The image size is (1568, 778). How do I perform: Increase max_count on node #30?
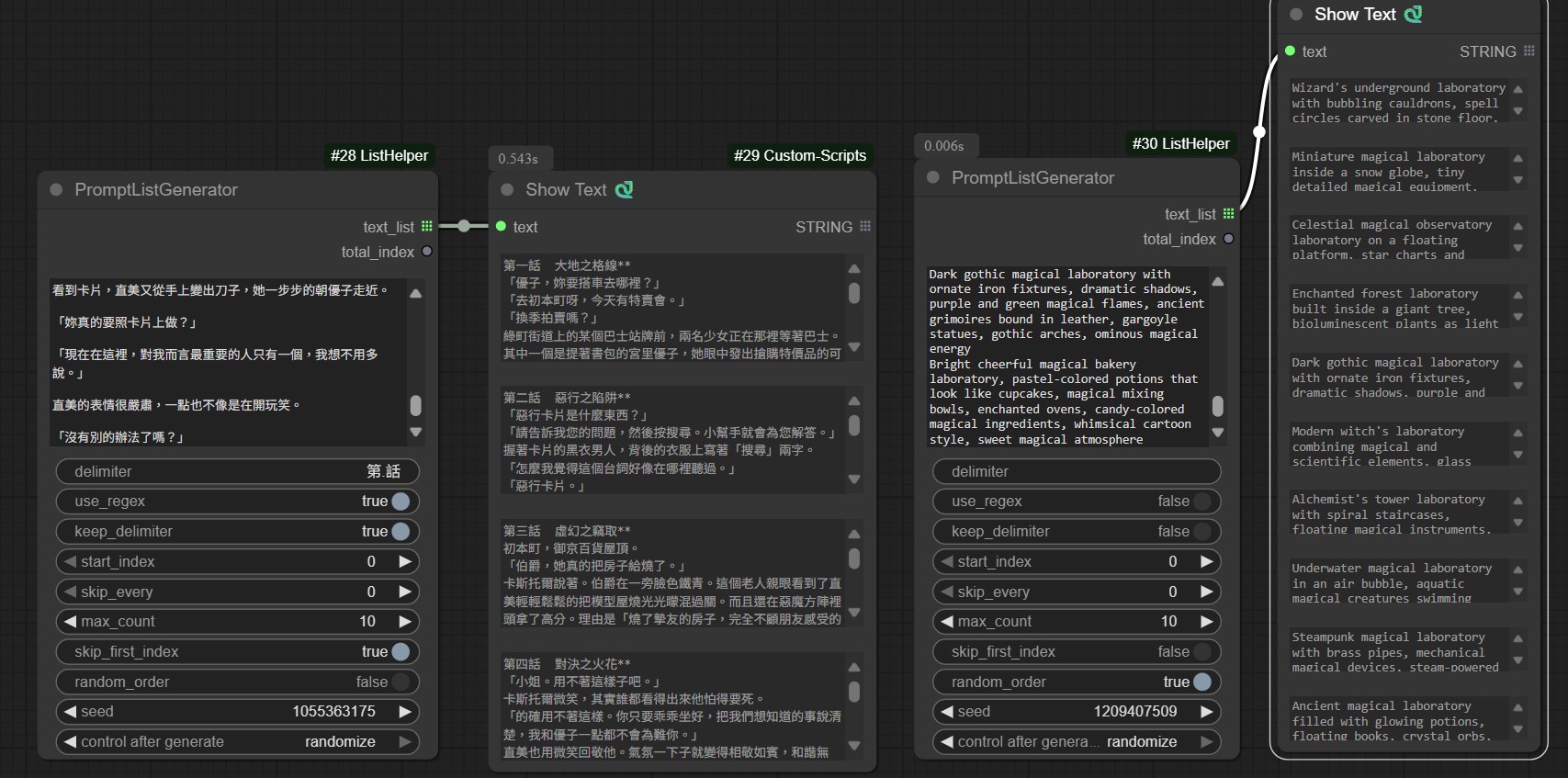[x=1206, y=621]
